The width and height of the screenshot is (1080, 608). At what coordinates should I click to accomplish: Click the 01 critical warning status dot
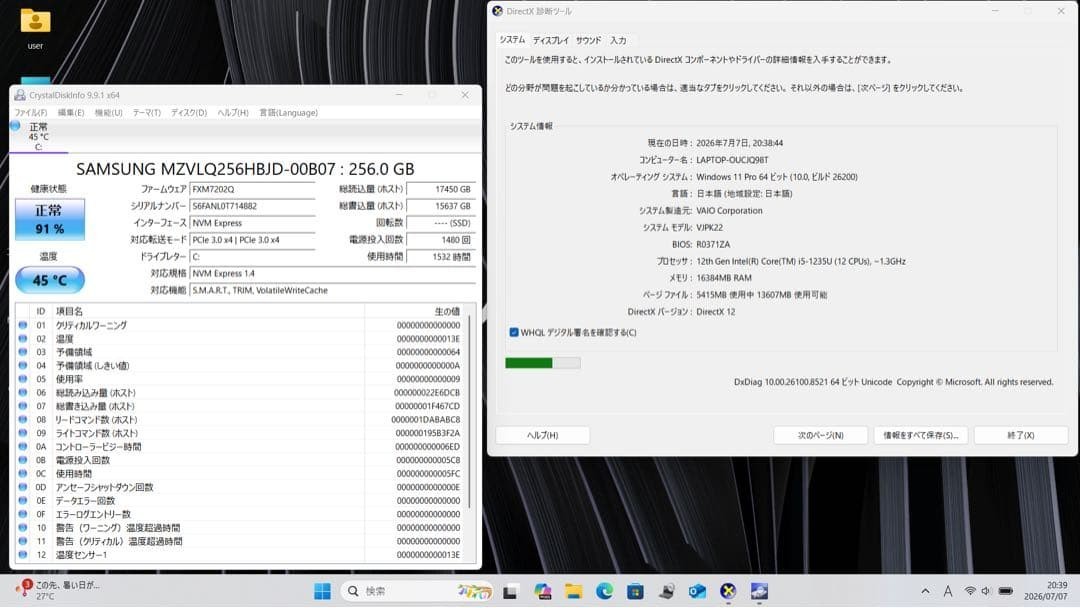pyautogui.click(x=23, y=325)
